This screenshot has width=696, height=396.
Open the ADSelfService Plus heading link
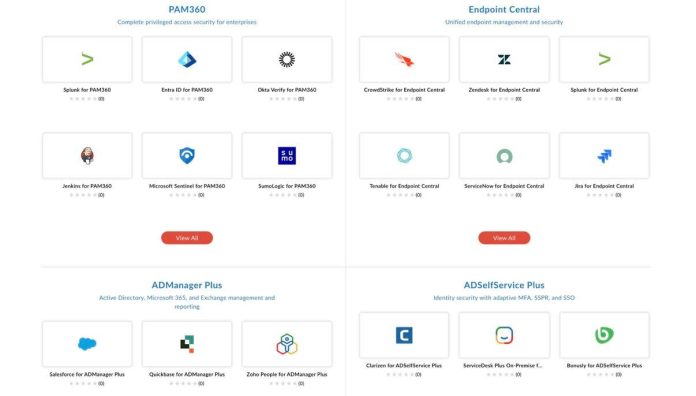click(504, 285)
